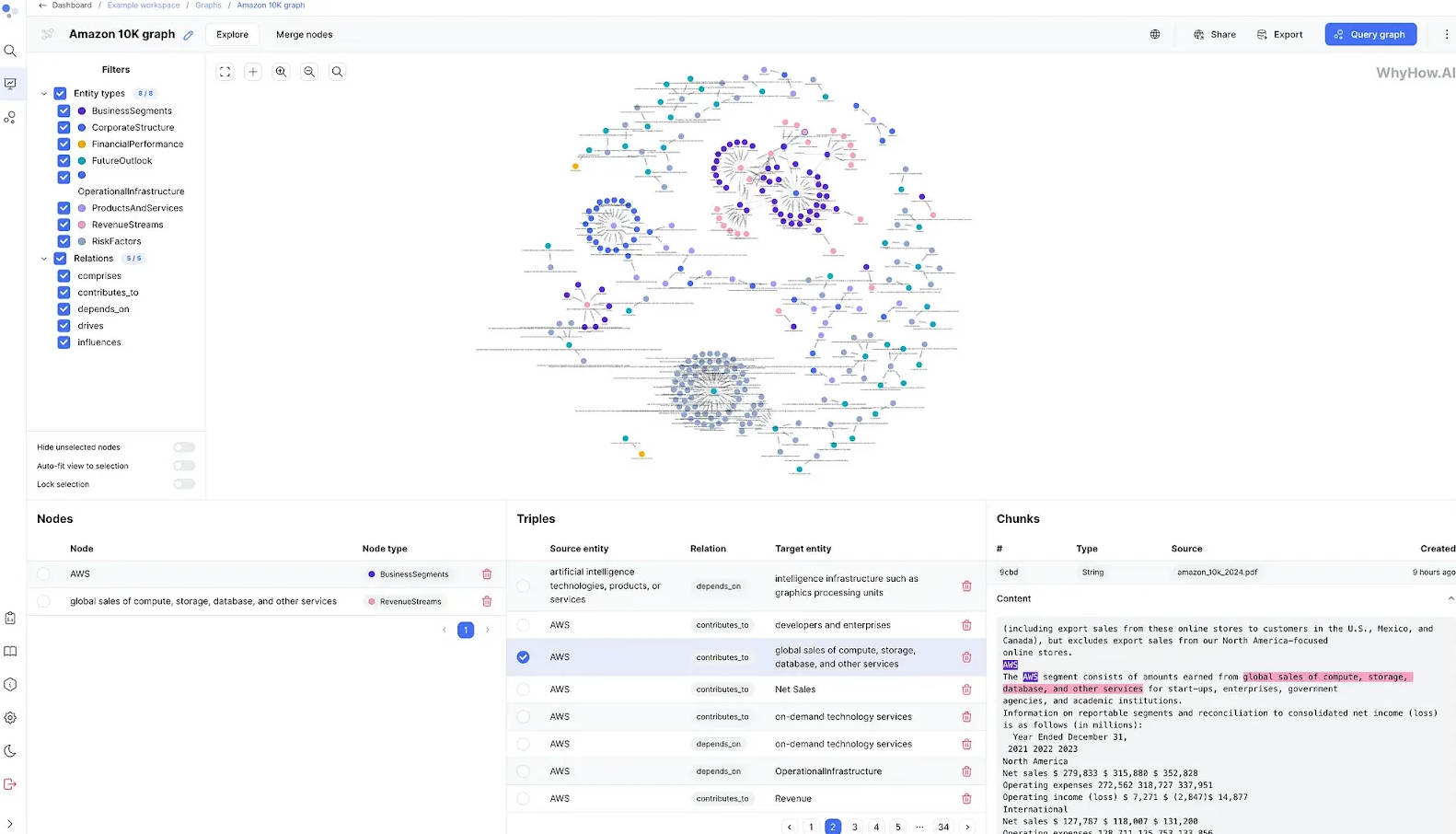The width and height of the screenshot is (1456, 834).
Task: Go to triples page 1
Action: [x=811, y=827]
